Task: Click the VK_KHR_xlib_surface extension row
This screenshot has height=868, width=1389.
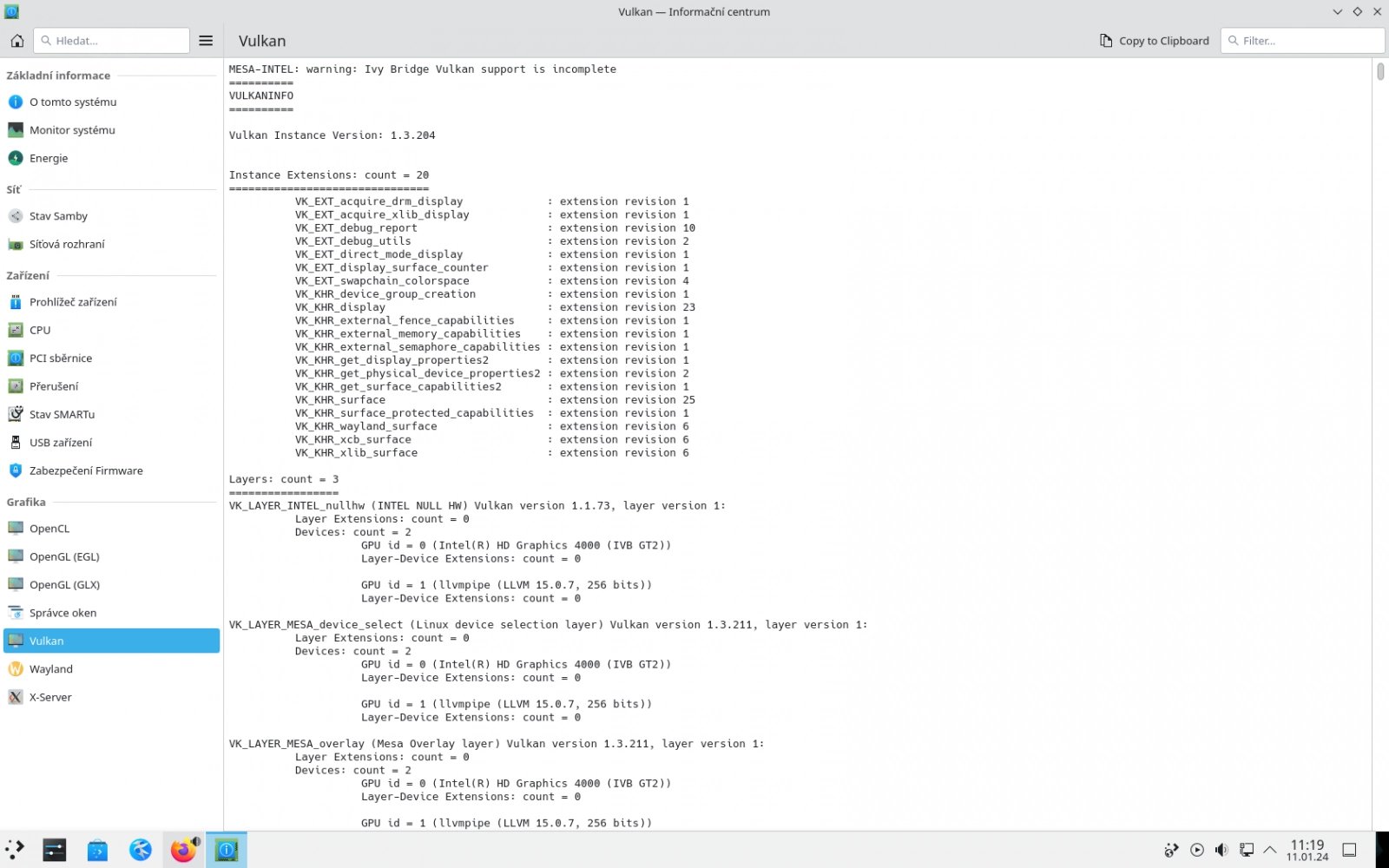Action: pos(491,453)
